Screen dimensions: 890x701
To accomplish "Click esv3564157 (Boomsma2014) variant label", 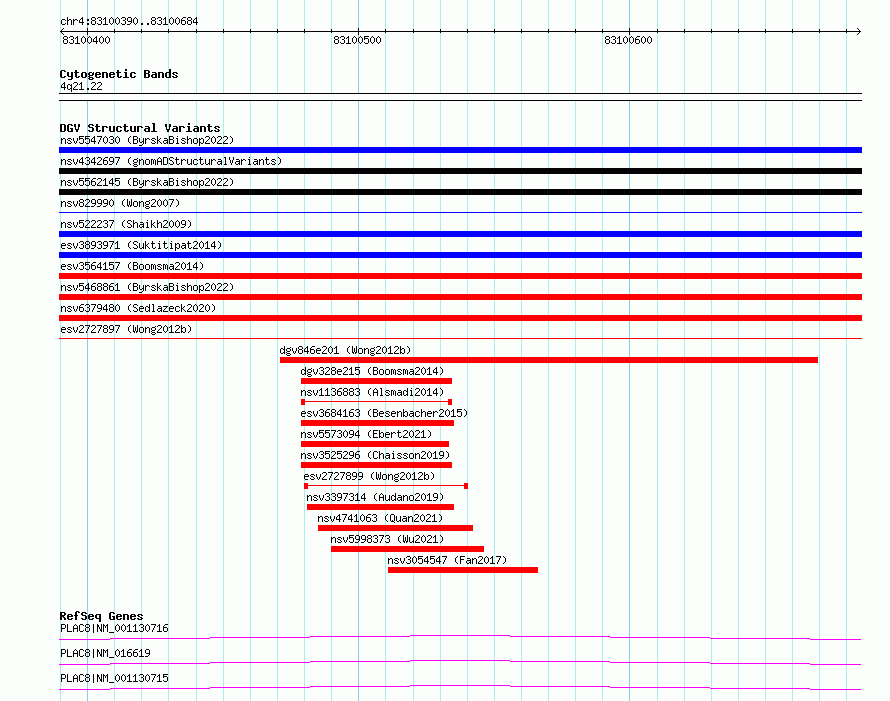I will point(132,266).
